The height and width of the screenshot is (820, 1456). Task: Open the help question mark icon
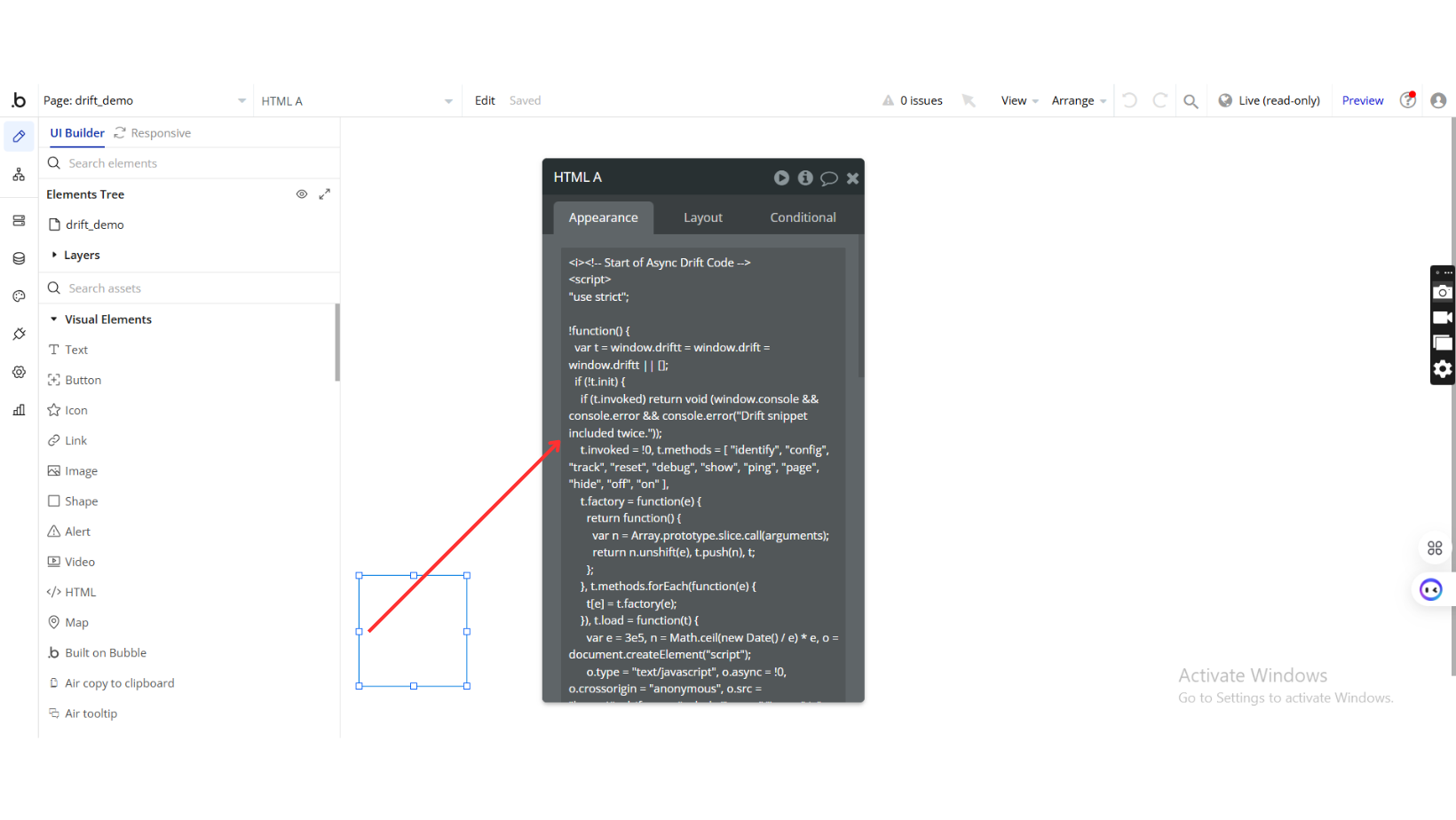[1408, 100]
